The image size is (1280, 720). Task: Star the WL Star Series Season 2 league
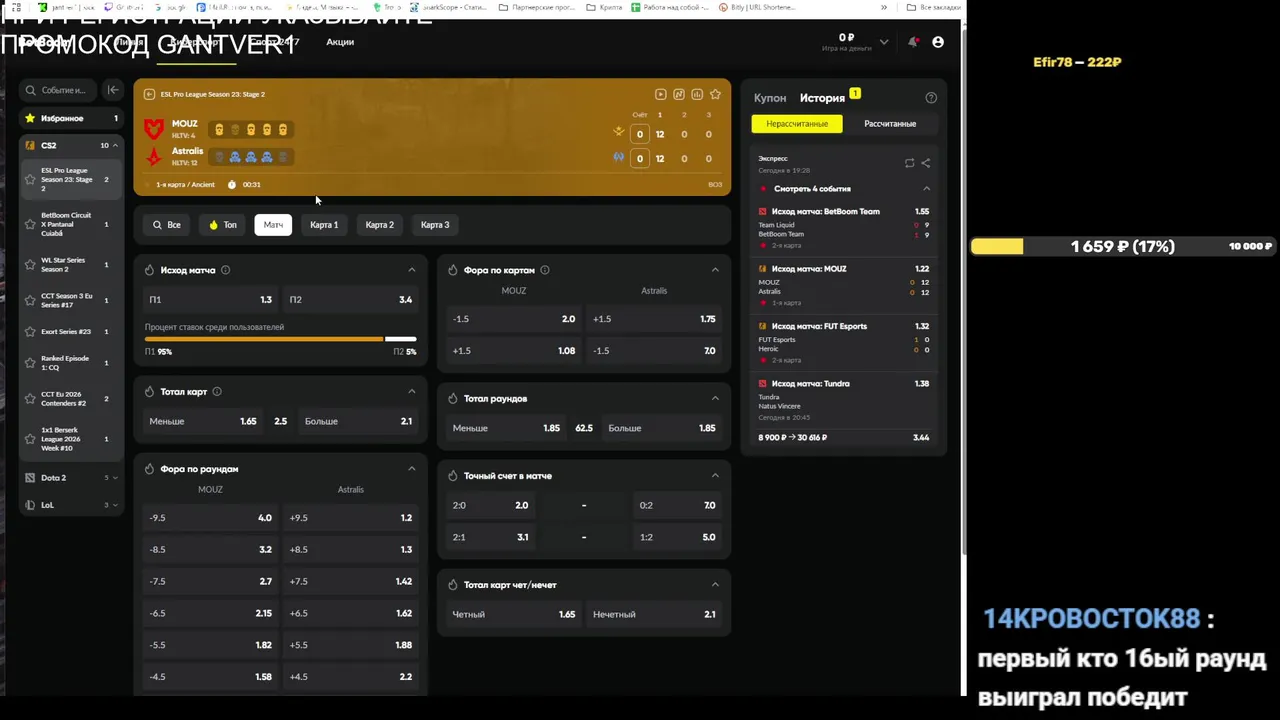click(30, 265)
